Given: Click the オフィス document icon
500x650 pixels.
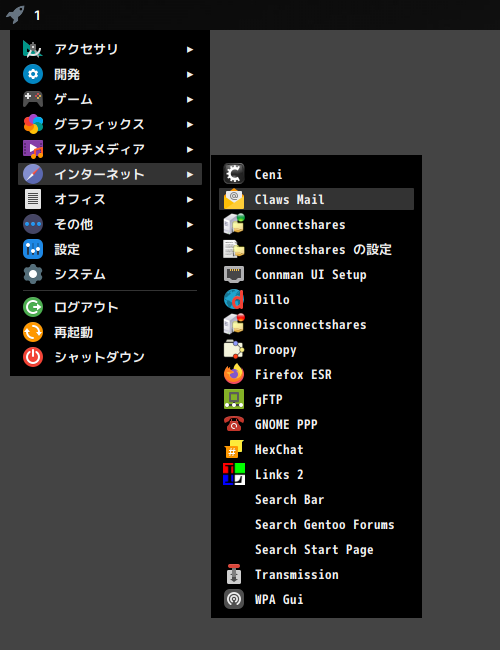Looking at the screenshot, I should [x=33, y=199].
